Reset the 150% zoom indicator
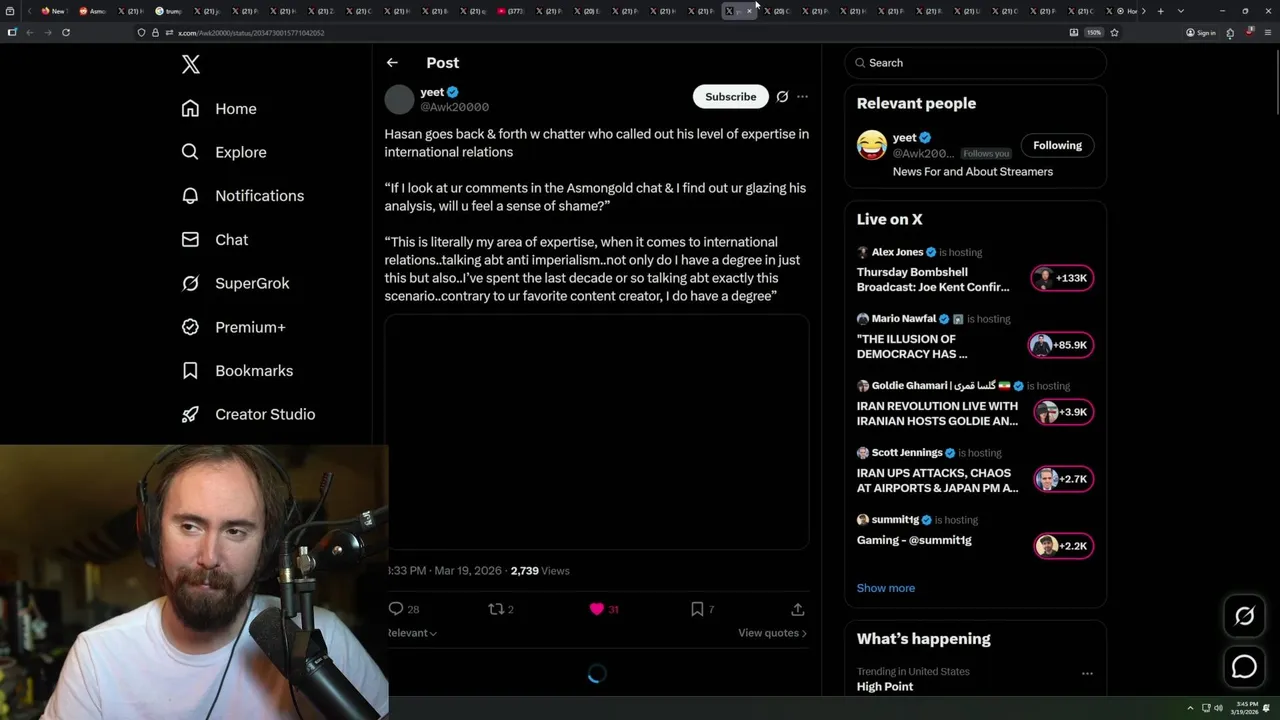 tap(1094, 32)
